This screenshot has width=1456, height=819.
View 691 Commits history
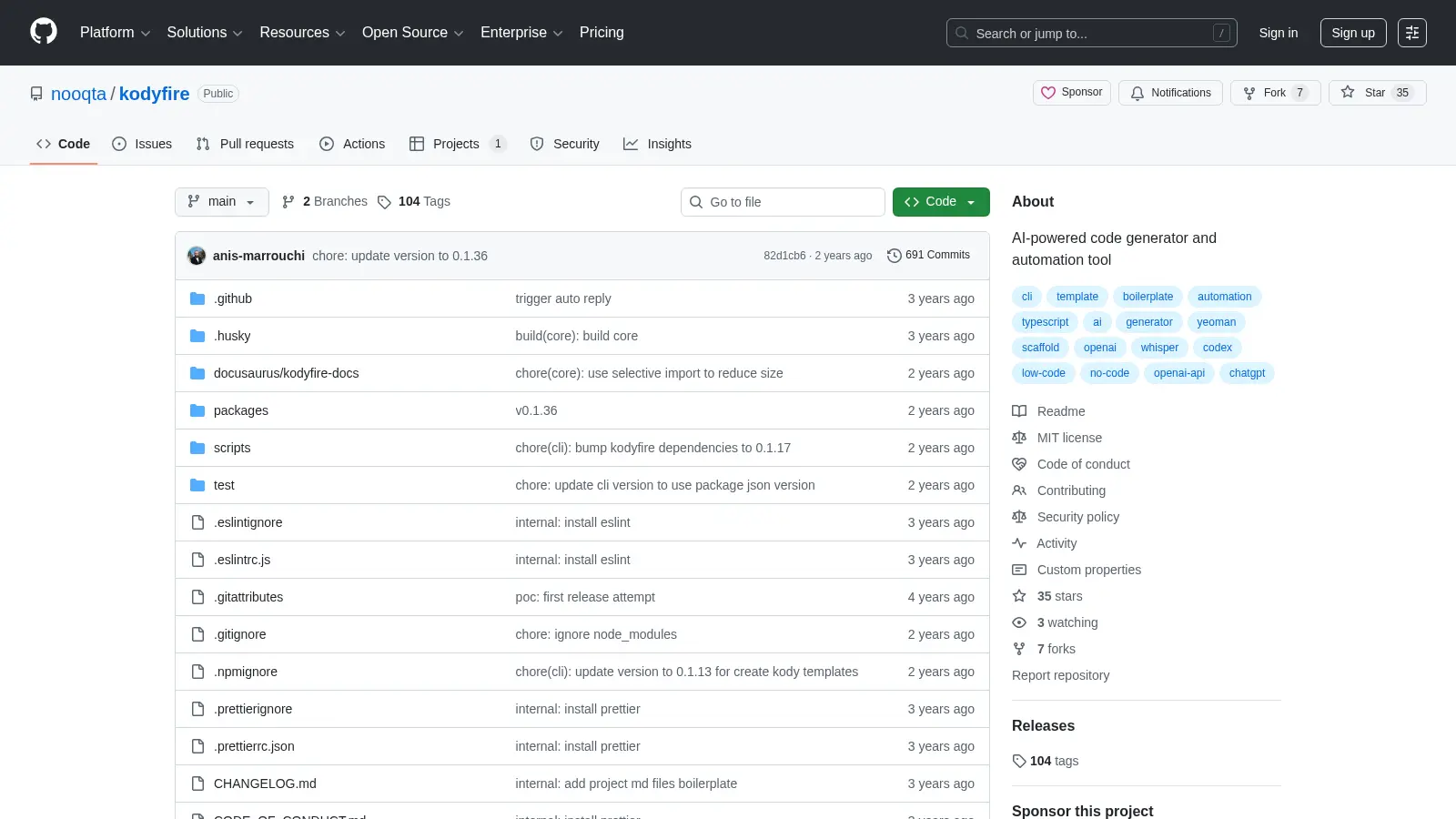point(928,256)
